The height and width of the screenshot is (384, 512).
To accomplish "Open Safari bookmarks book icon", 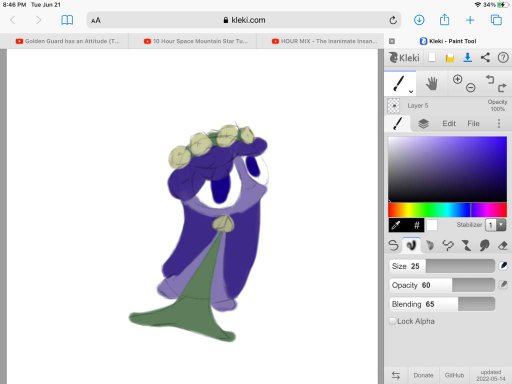I will click(67, 20).
